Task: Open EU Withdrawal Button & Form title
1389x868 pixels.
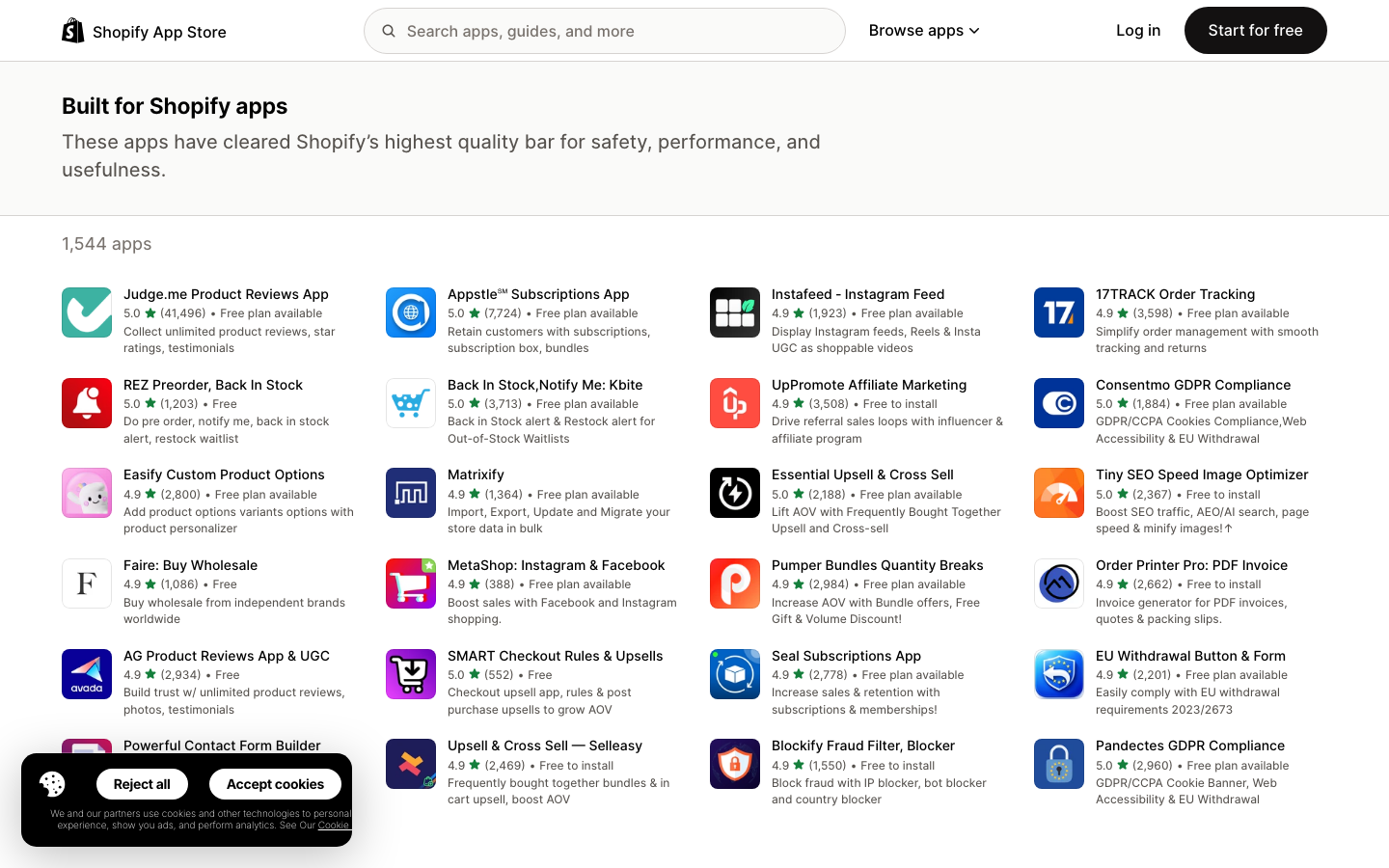Action: [1190, 656]
